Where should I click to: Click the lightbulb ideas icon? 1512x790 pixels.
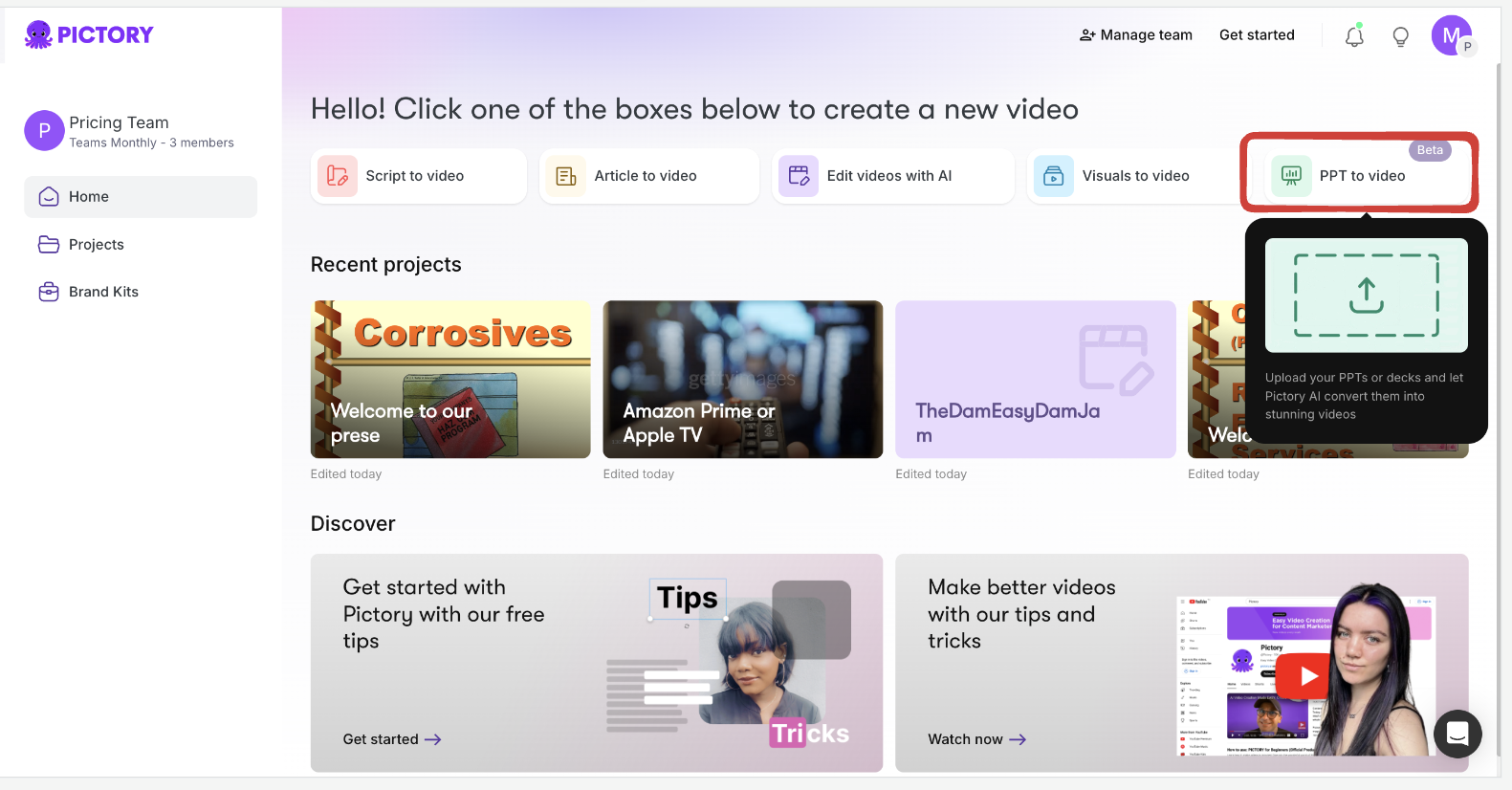click(1400, 36)
